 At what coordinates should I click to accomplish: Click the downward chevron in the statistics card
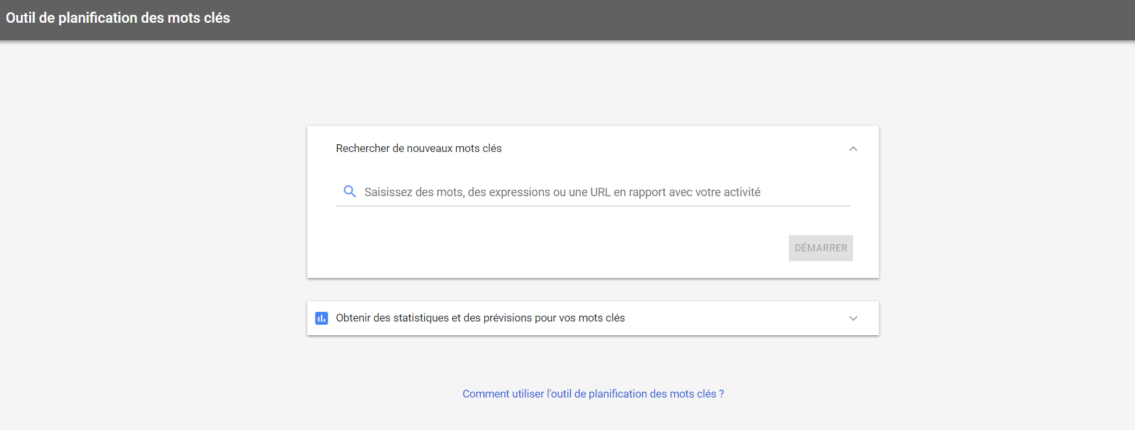click(852, 318)
